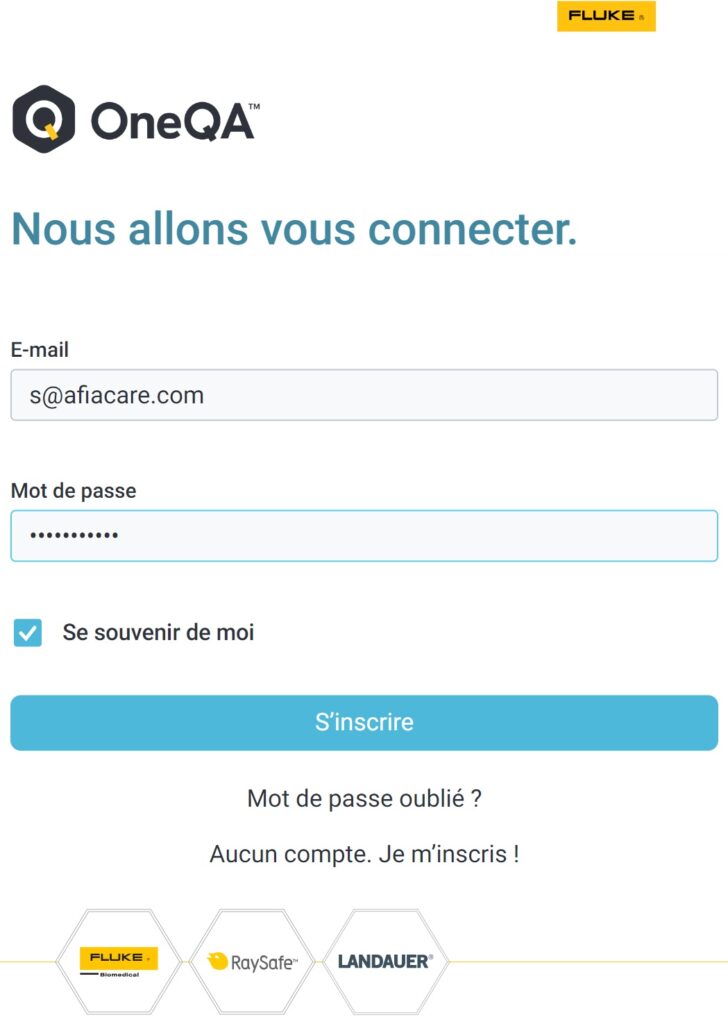Open the "Mot de passe oublié ?" link

click(x=364, y=798)
